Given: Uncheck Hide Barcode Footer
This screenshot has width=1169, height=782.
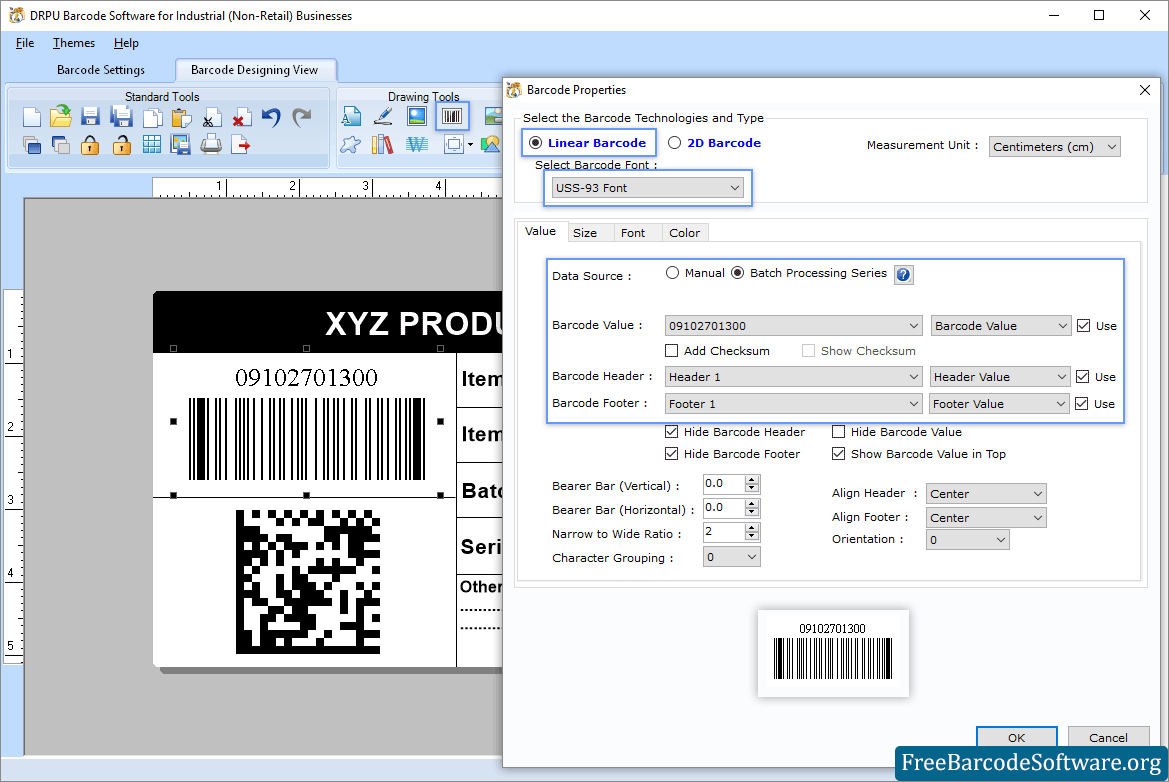Looking at the screenshot, I should click(x=672, y=453).
